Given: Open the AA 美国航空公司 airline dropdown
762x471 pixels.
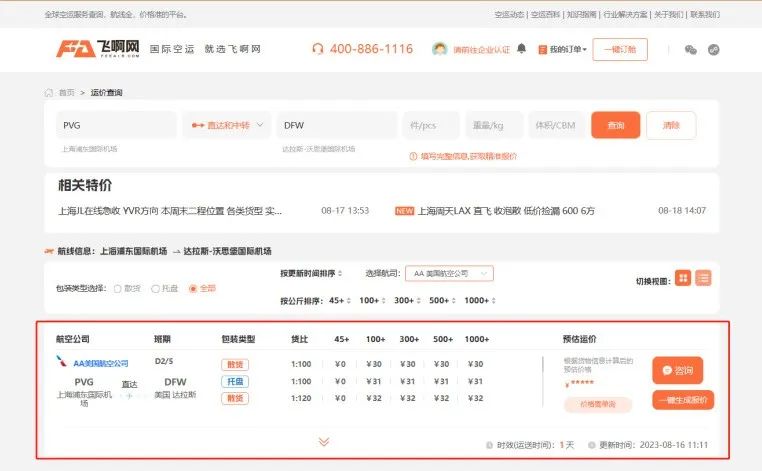Looking at the screenshot, I should click(x=450, y=274).
